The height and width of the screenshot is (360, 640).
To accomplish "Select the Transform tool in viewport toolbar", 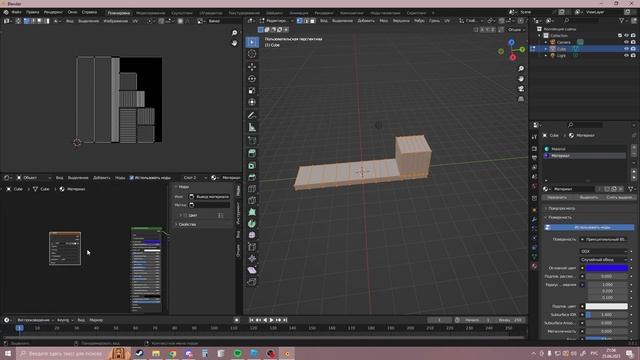I will coord(252,102).
